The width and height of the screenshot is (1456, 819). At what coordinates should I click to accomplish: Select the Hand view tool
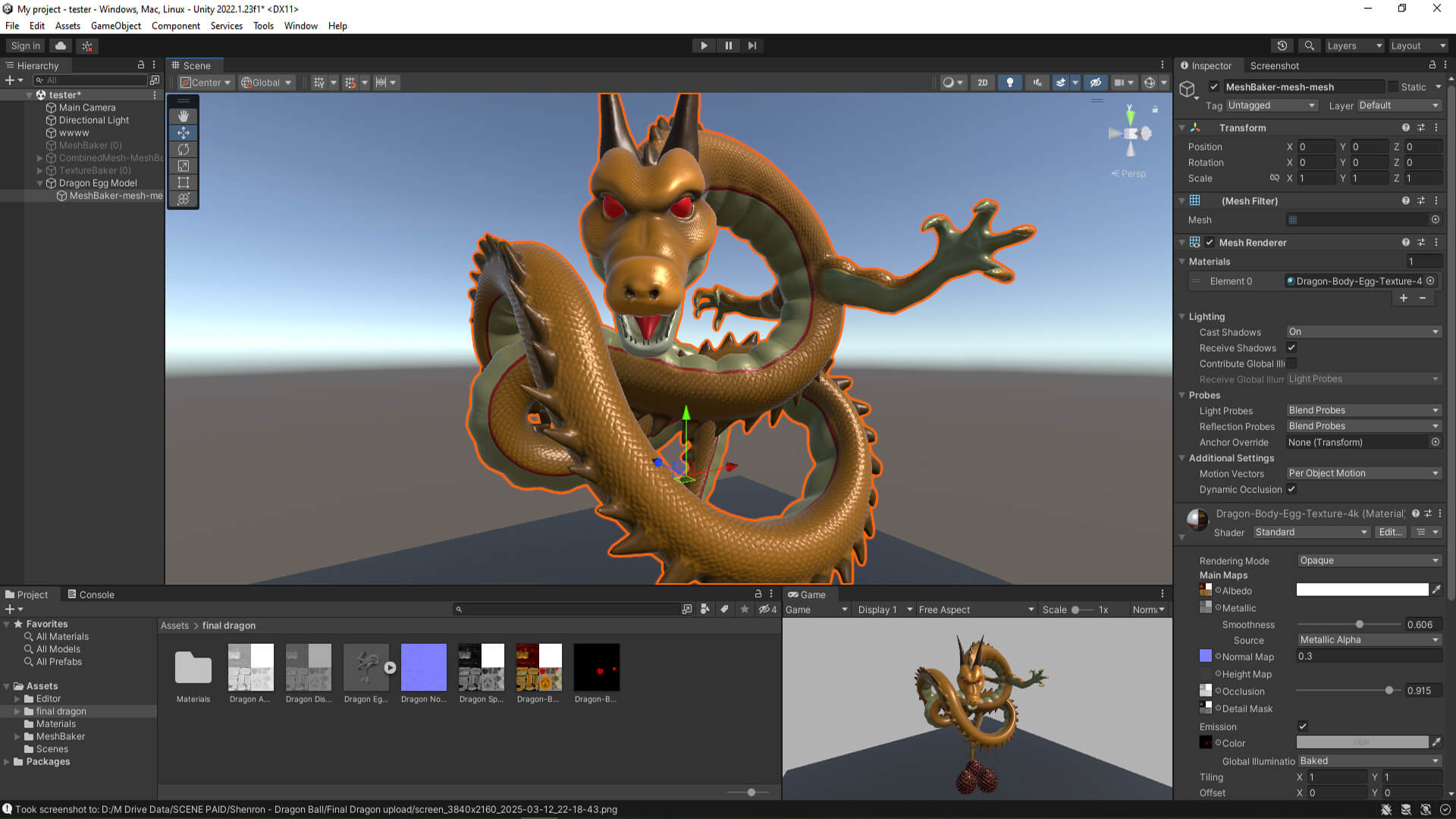tap(183, 116)
